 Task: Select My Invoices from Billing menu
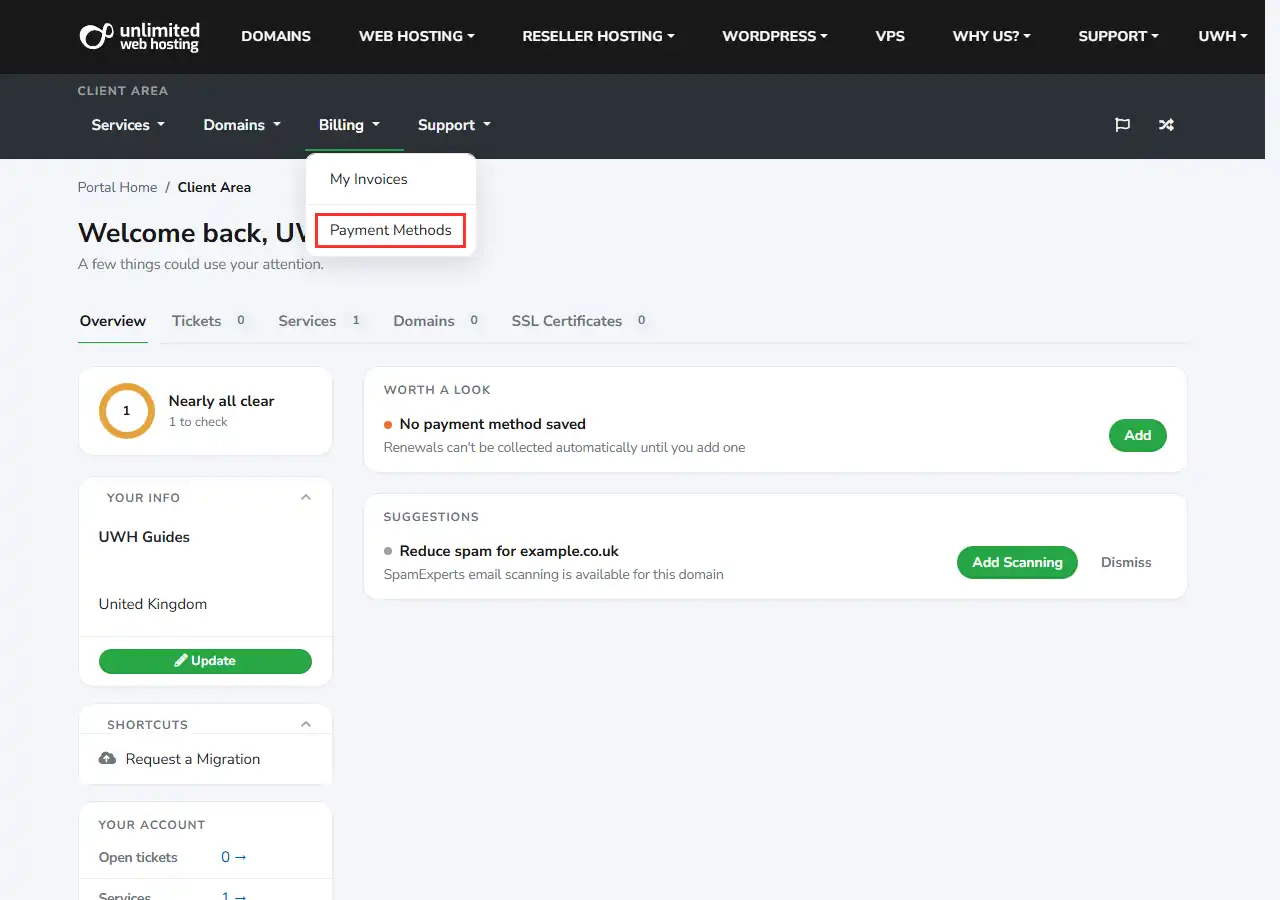tap(369, 179)
